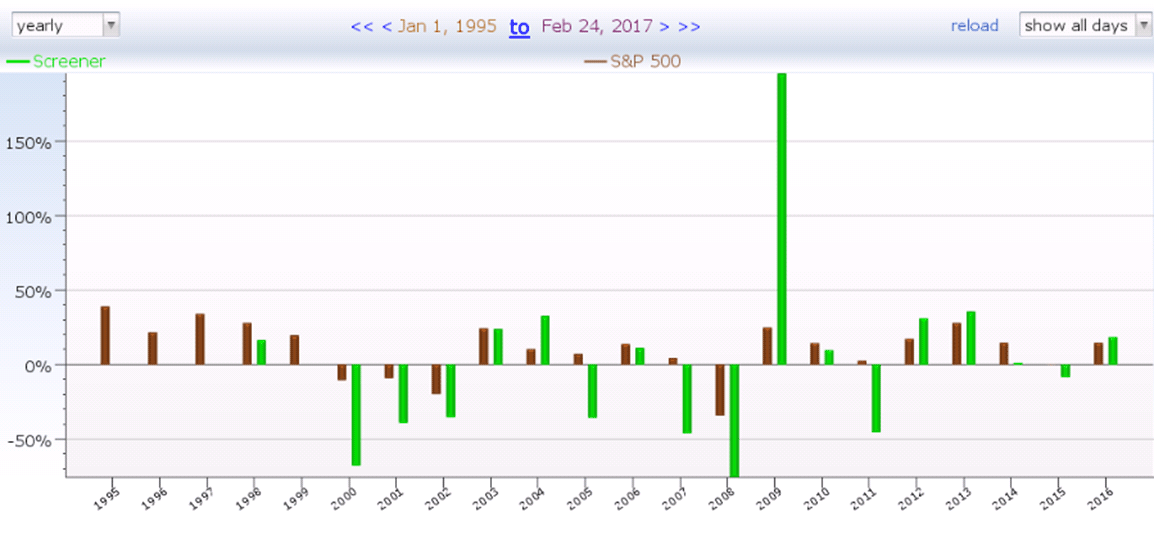Image resolution: width=1154 pixels, height=544 pixels.
Task: Click the green 2015 Screener negative bar
Action: click(1065, 371)
